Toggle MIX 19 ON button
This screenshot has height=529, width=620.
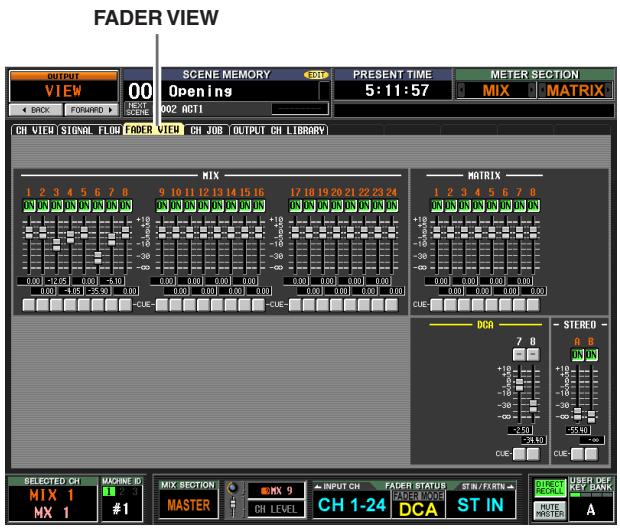(323, 206)
